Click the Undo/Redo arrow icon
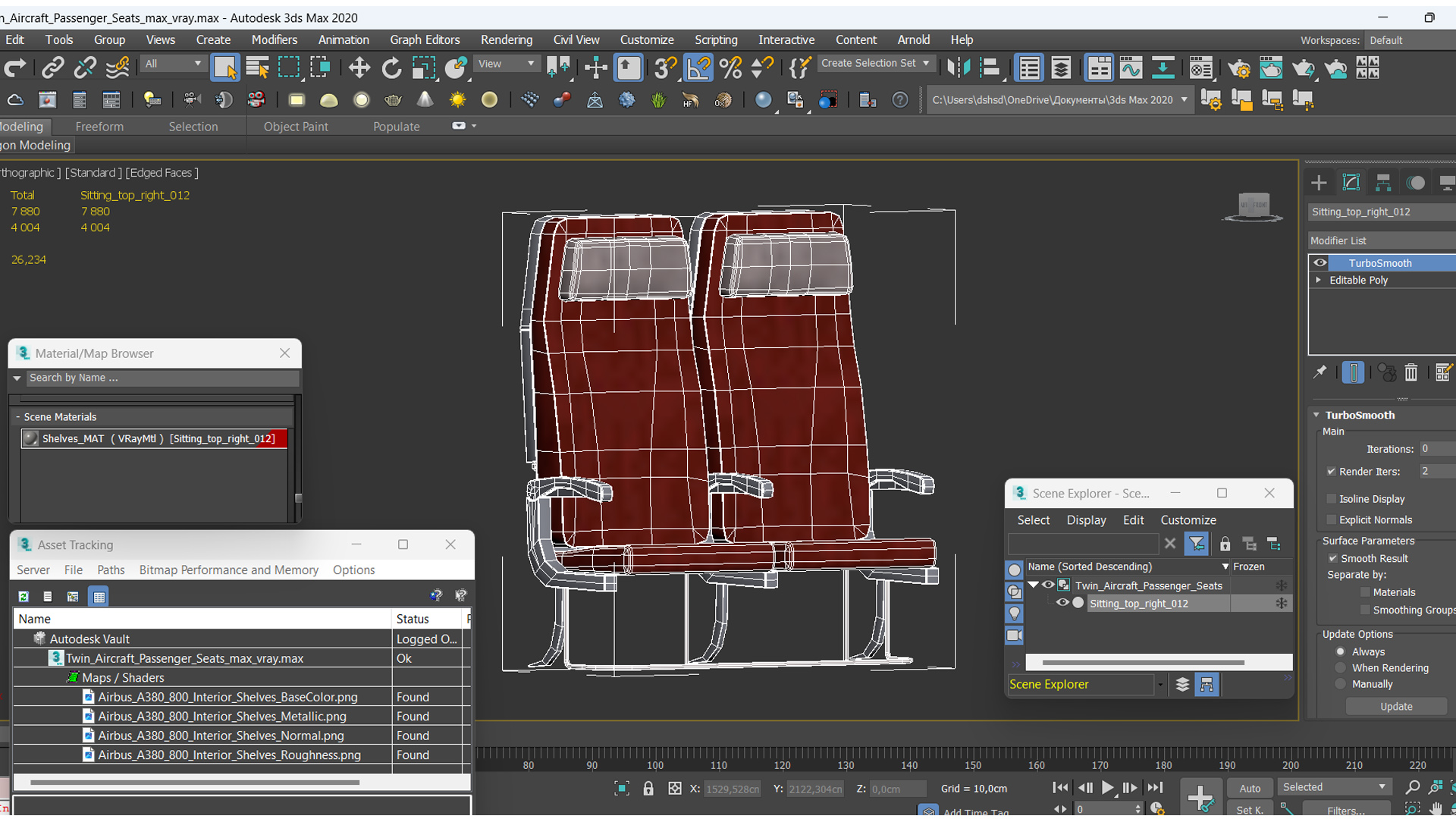Image resolution: width=1456 pixels, height=819 pixels. click(x=15, y=68)
